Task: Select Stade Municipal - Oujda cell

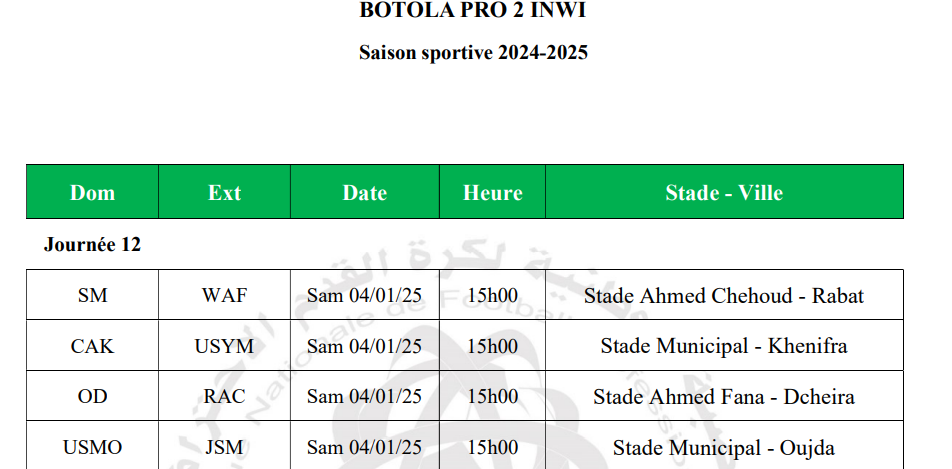Action: (723, 448)
